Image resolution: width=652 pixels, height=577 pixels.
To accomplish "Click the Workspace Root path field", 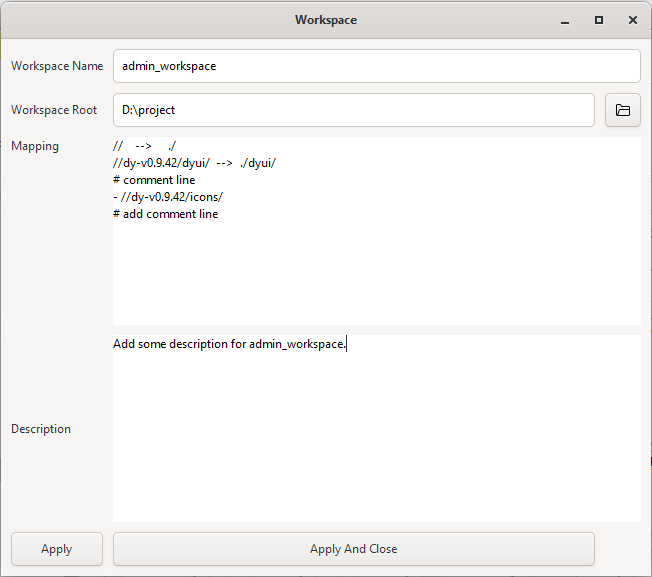I will pos(353,110).
